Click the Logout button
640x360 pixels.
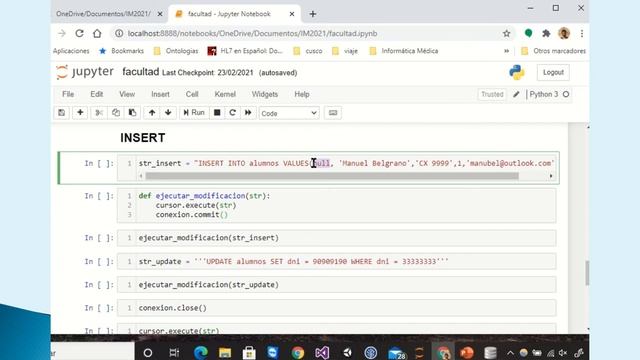[x=553, y=72]
